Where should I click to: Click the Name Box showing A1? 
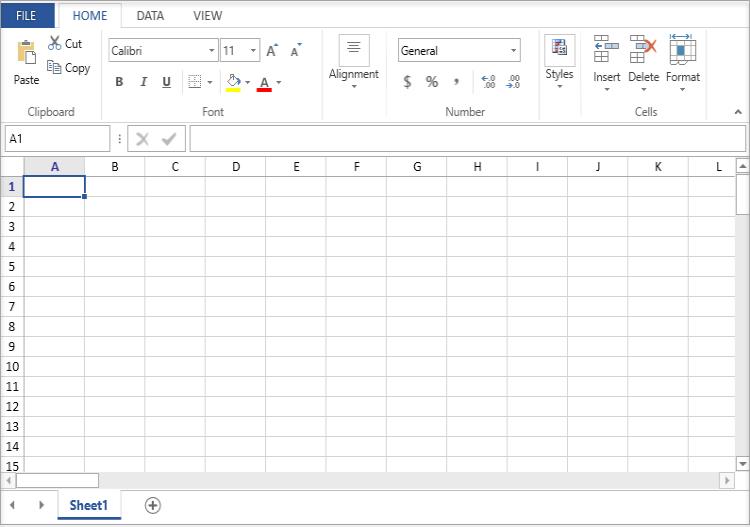[x=57, y=139]
